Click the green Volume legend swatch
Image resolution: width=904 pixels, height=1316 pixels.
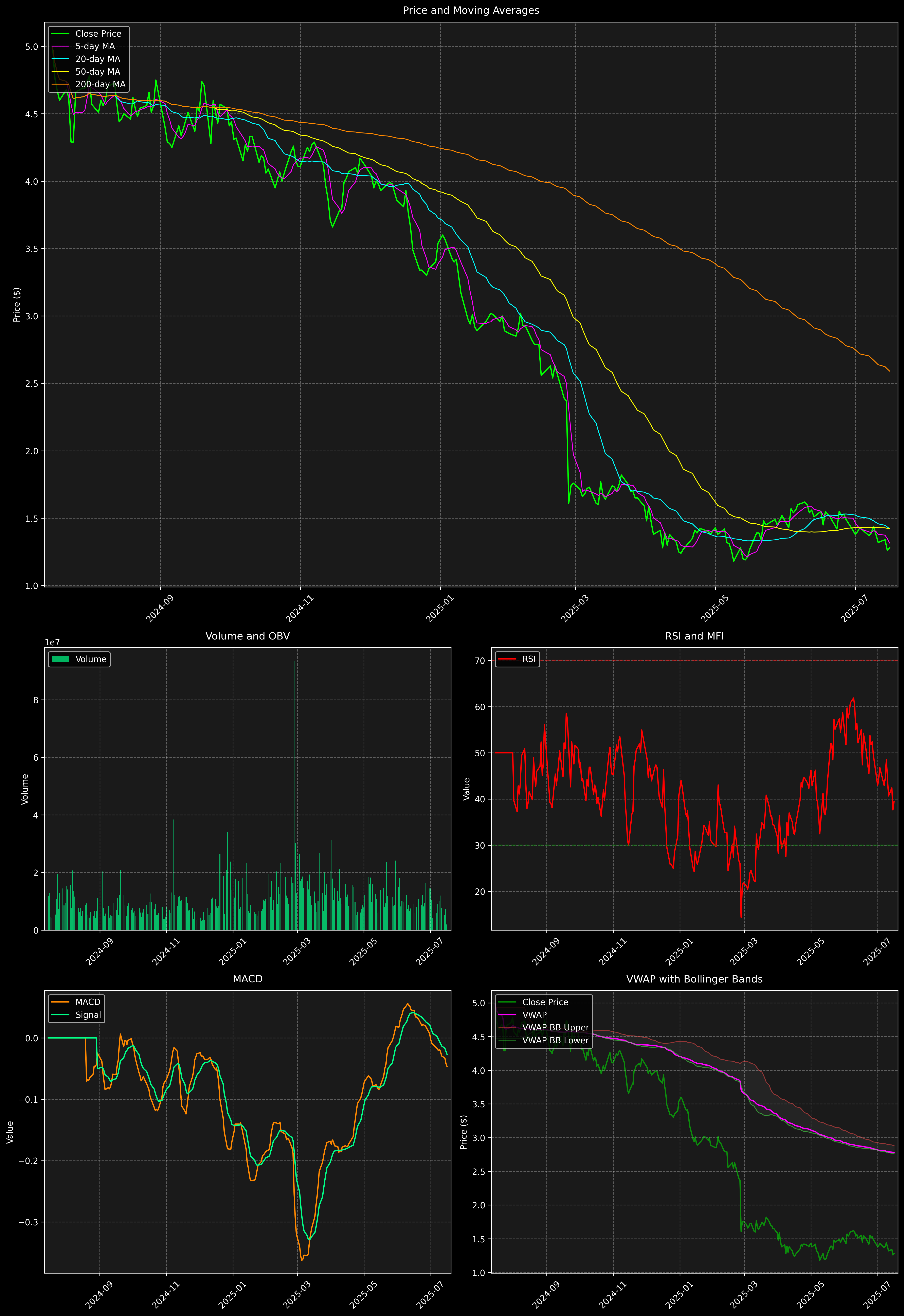click(x=60, y=659)
